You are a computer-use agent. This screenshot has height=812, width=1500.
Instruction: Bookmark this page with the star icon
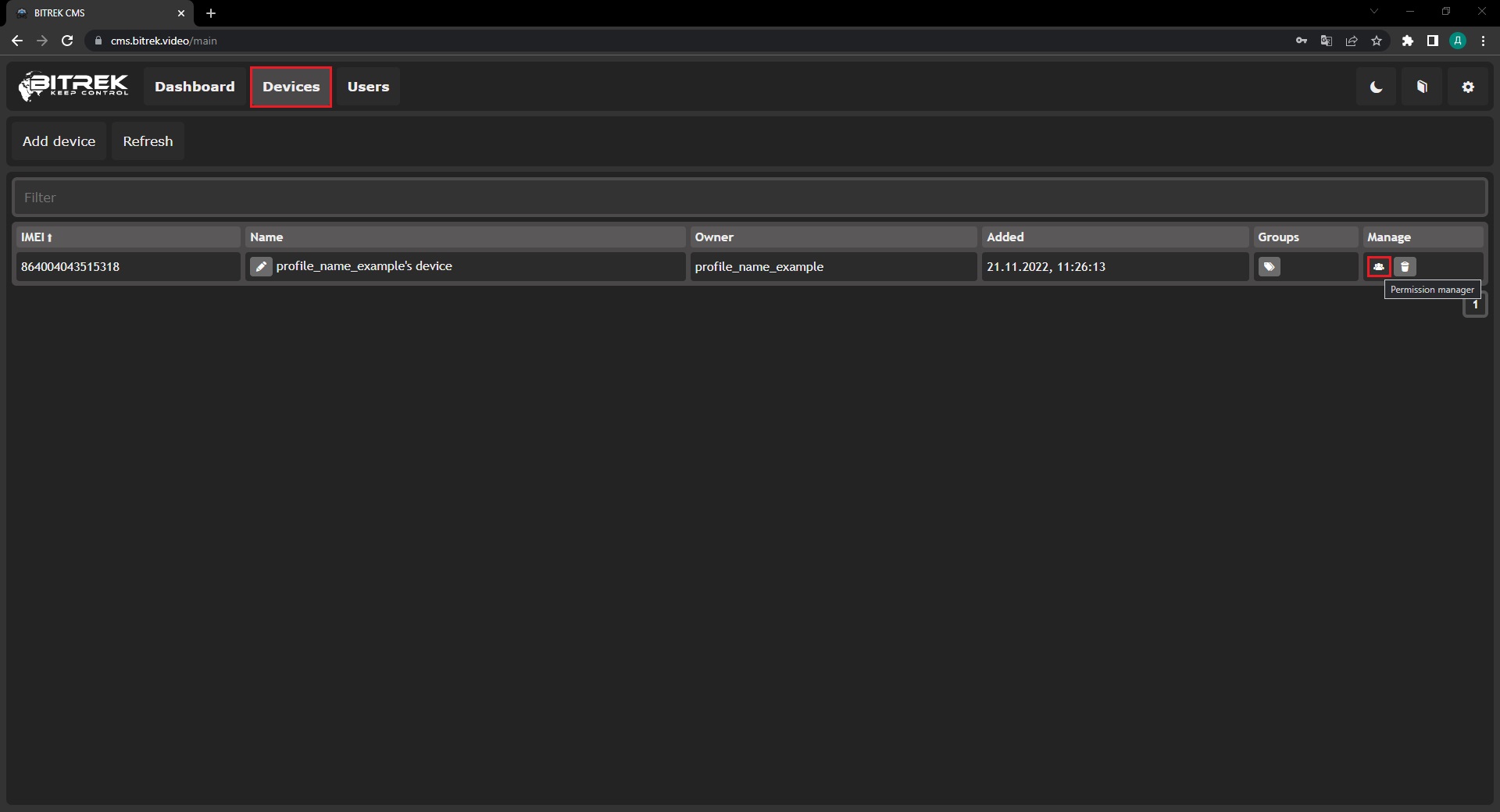click(1377, 41)
